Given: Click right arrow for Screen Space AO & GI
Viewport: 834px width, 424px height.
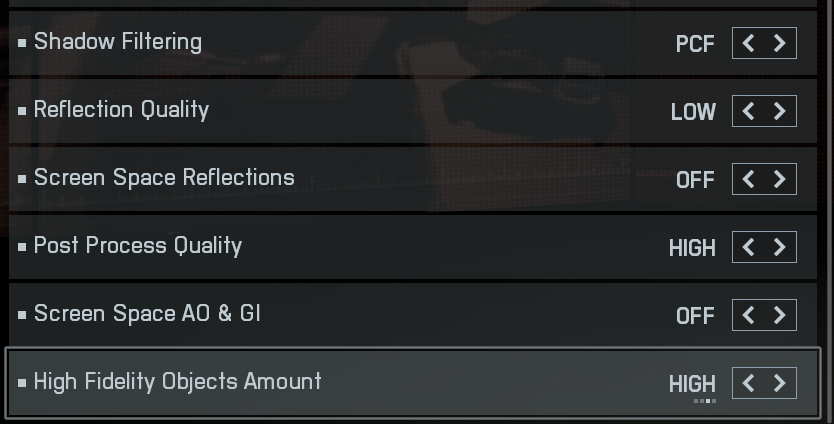Looking at the screenshot, I should 780,315.
